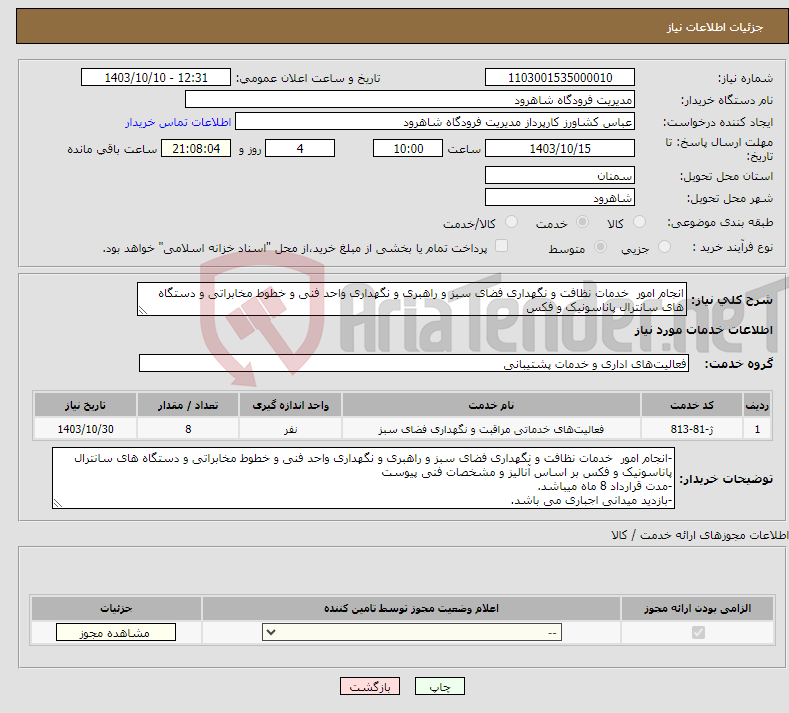The image size is (789, 713).
Task: Click the unit cell نفر
Action: [290, 429]
